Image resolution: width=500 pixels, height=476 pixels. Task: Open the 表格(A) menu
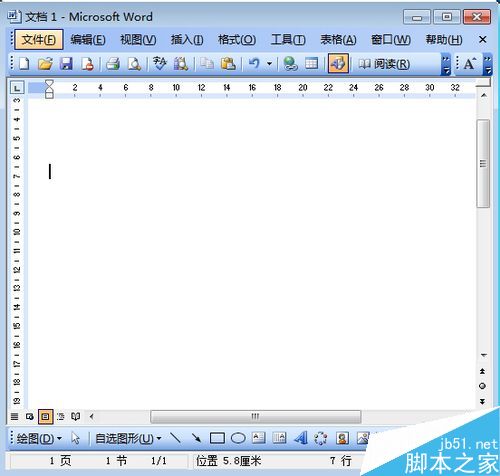click(338, 40)
